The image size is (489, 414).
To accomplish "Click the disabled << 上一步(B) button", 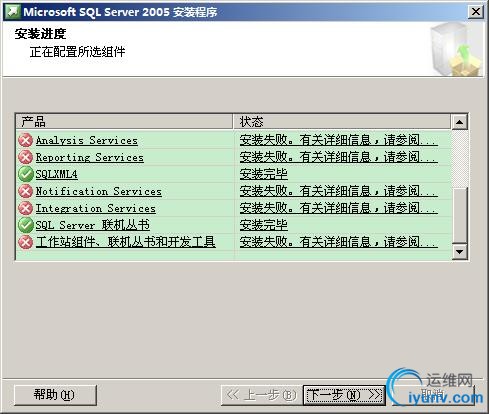I will point(262,395).
